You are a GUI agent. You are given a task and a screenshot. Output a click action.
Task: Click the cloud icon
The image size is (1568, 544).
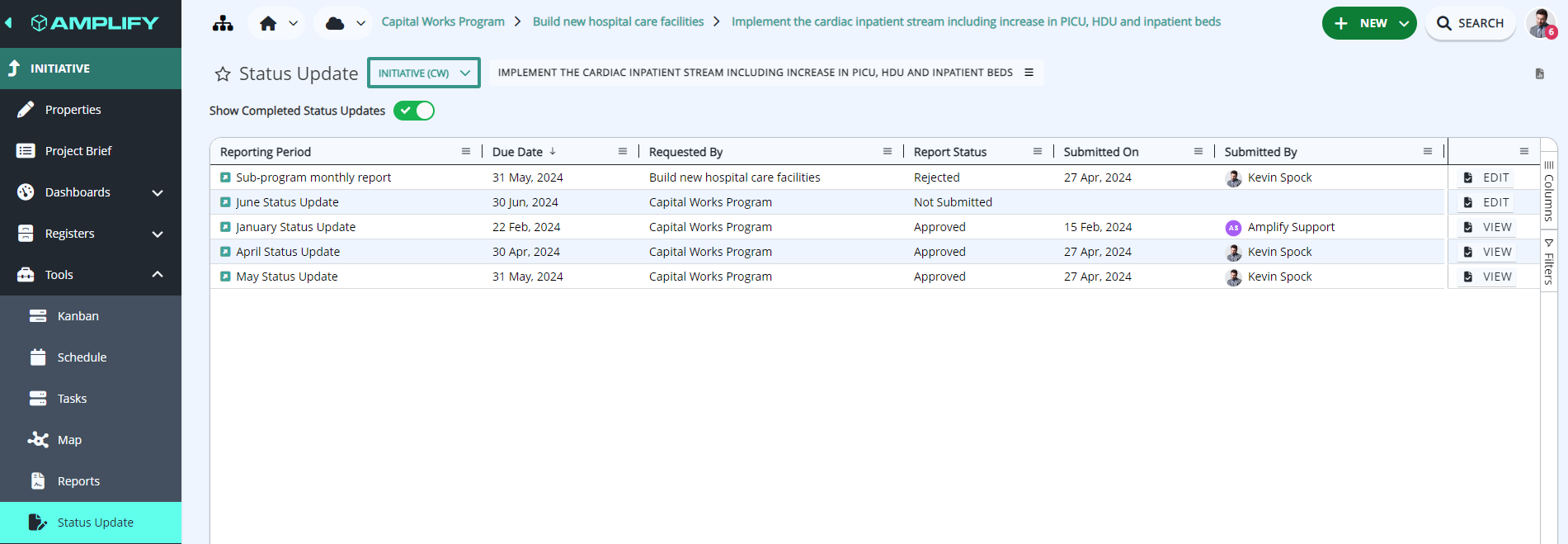pyautogui.click(x=335, y=23)
